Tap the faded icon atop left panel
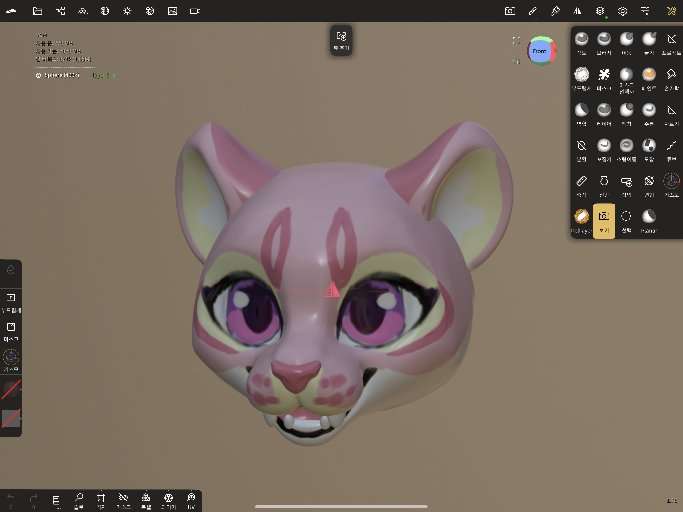The width and height of the screenshot is (683, 512). coord(11,270)
